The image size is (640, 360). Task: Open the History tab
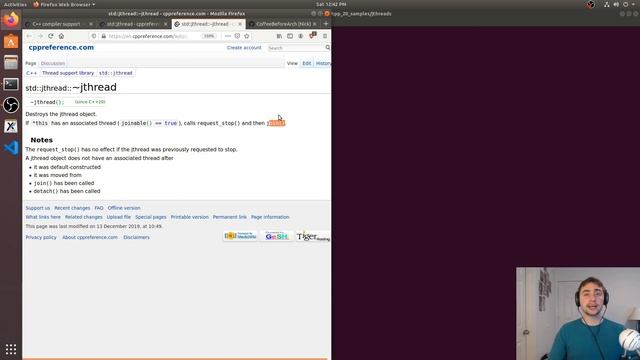click(322, 63)
